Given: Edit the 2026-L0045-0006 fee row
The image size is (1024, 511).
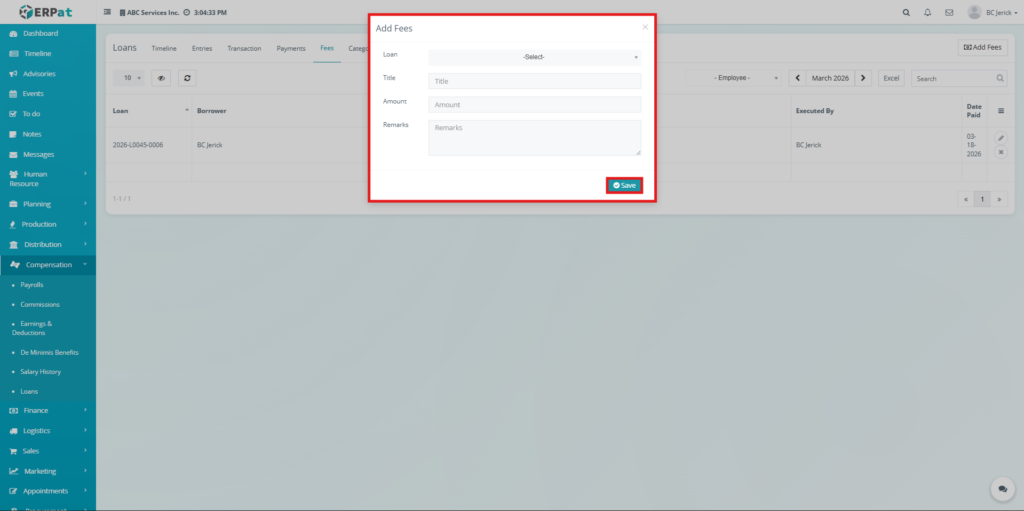Looking at the screenshot, I should tap(1000, 138).
